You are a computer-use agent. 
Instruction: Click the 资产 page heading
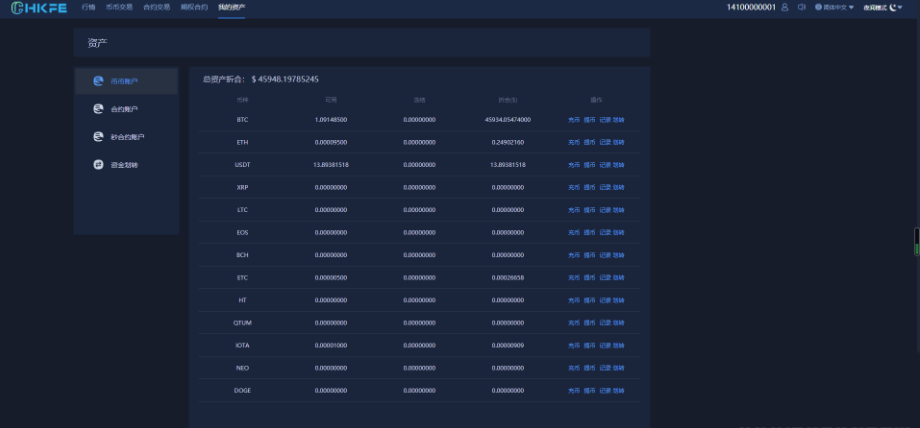coord(97,43)
